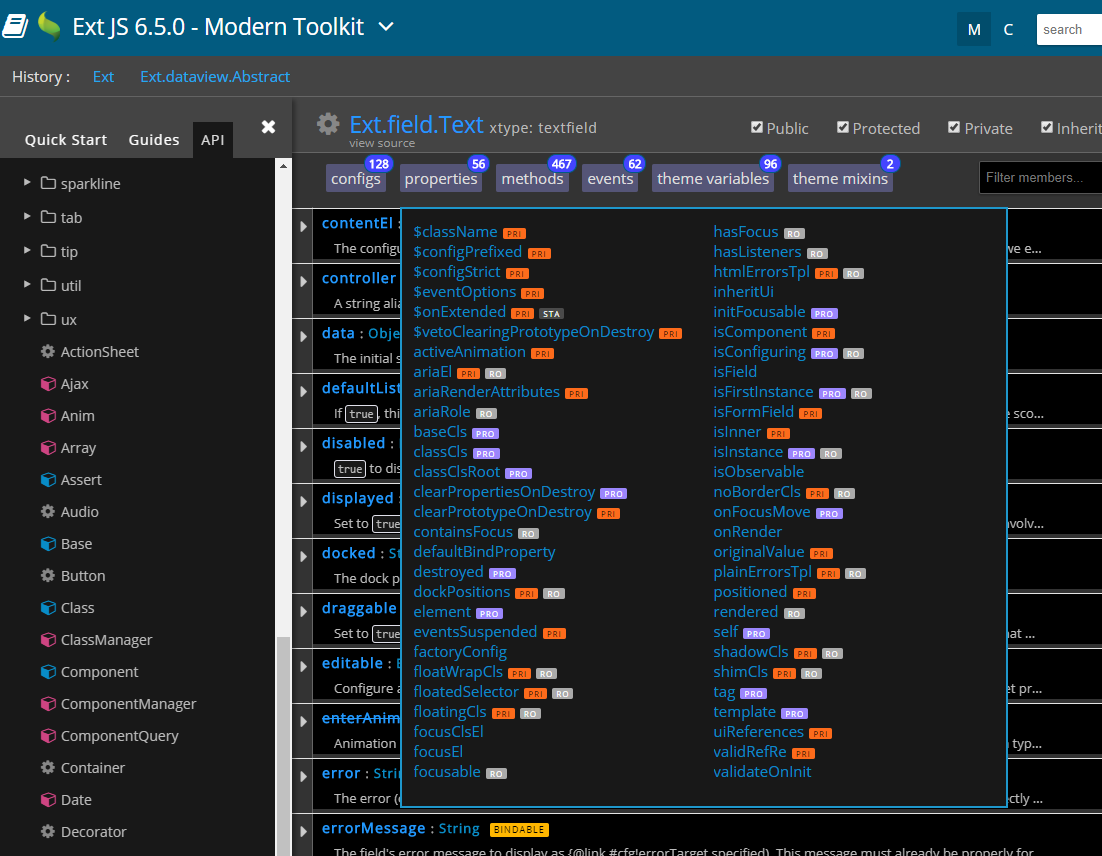Toggle the Private members checkbox
This screenshot has height=856, width=1102.
tap(954, 127)
